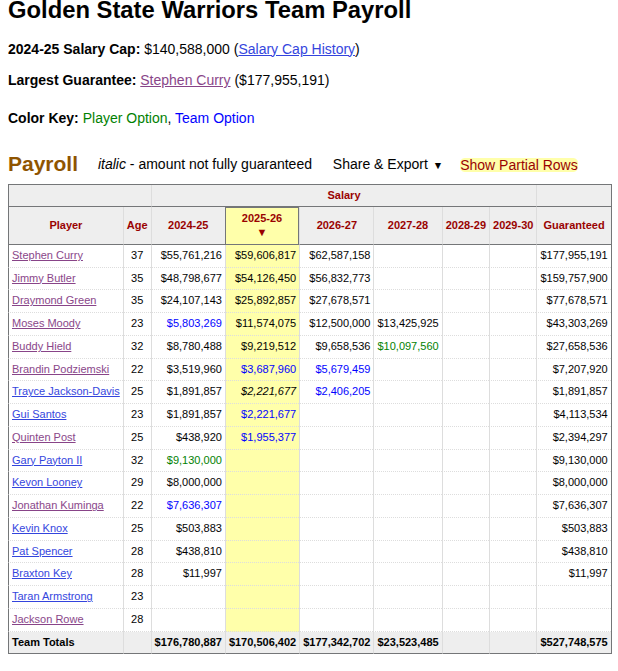
Task: Click Moses Moody's team option $5,803,269
Action: [194, 323]
